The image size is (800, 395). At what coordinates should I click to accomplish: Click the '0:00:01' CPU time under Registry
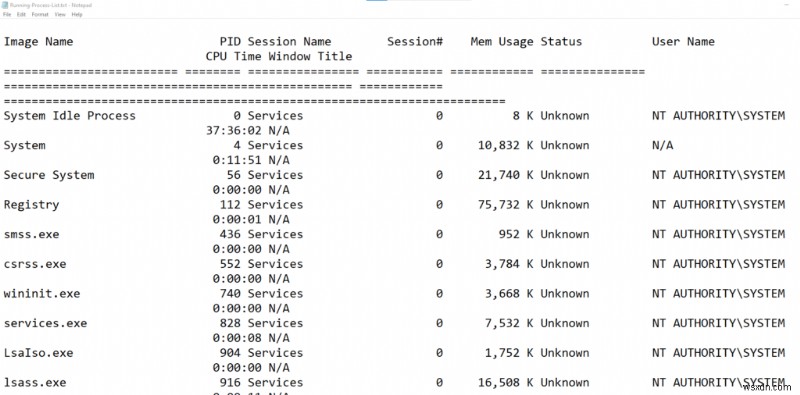click(237, 219)
